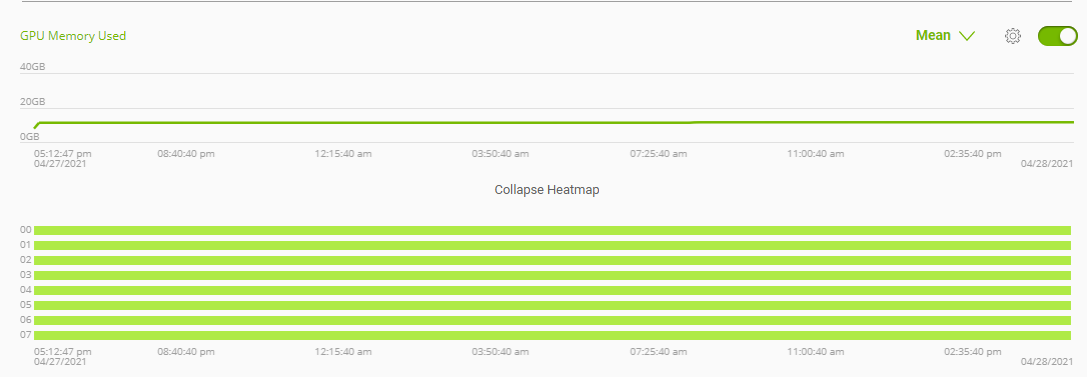Select heatmap row 04 bar
1087x377 pixels.
tap(553, 290)
